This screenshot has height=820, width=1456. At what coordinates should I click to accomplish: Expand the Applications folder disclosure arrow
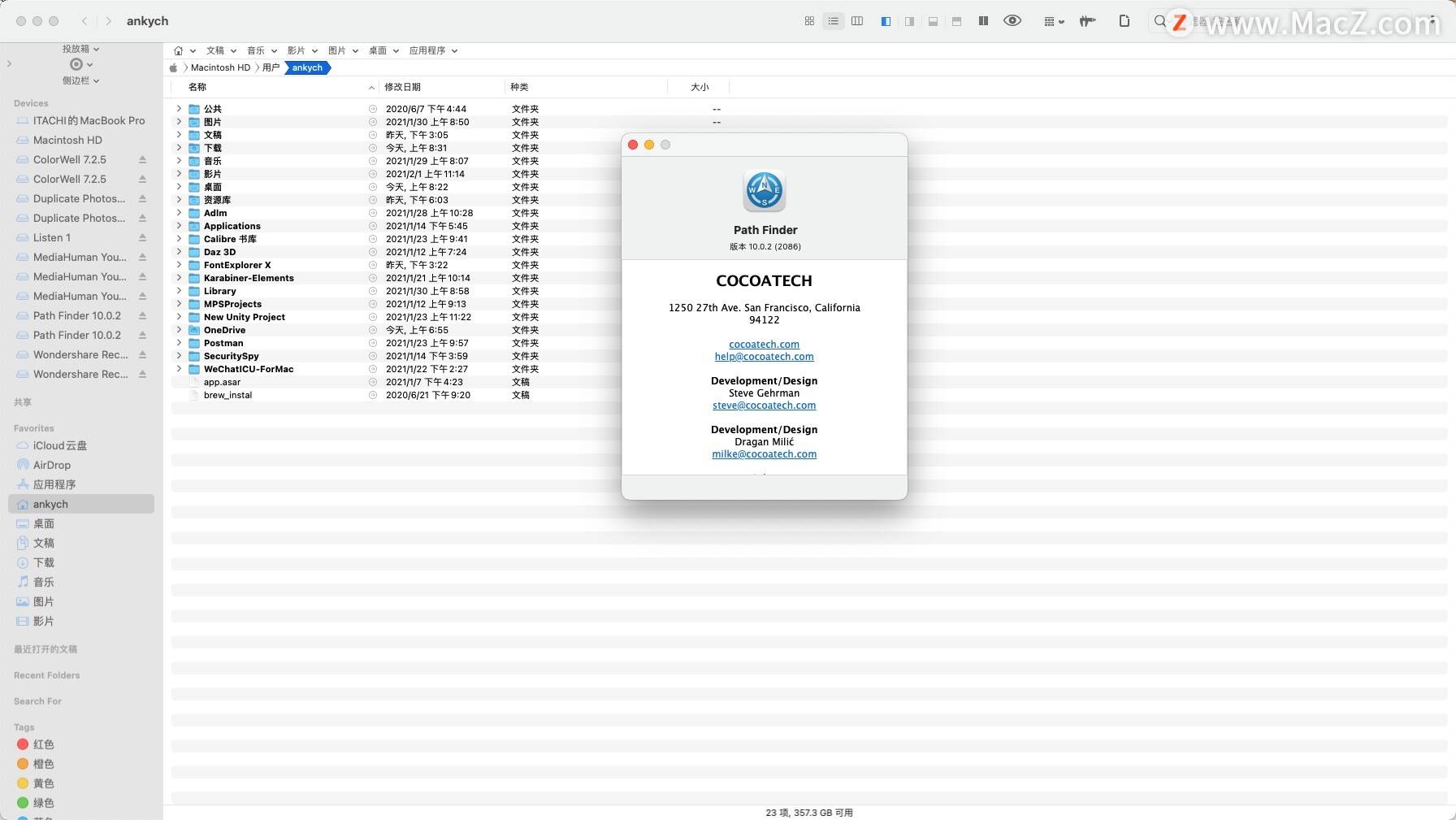[179, 226]
